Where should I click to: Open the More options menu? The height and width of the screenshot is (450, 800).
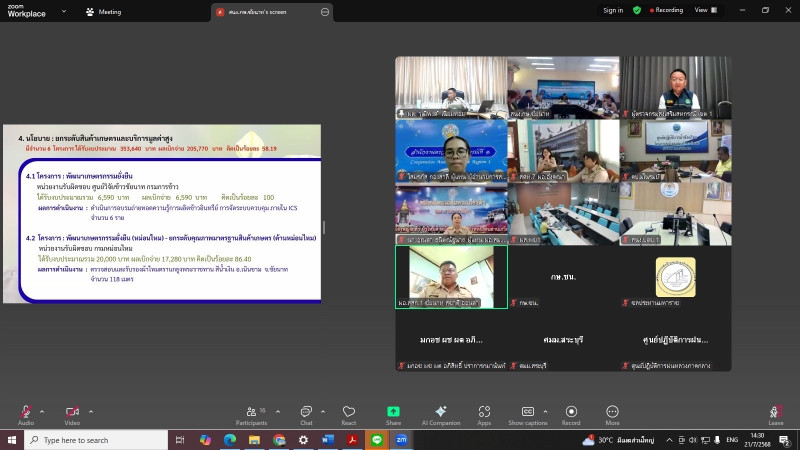(x=612, y=414)
